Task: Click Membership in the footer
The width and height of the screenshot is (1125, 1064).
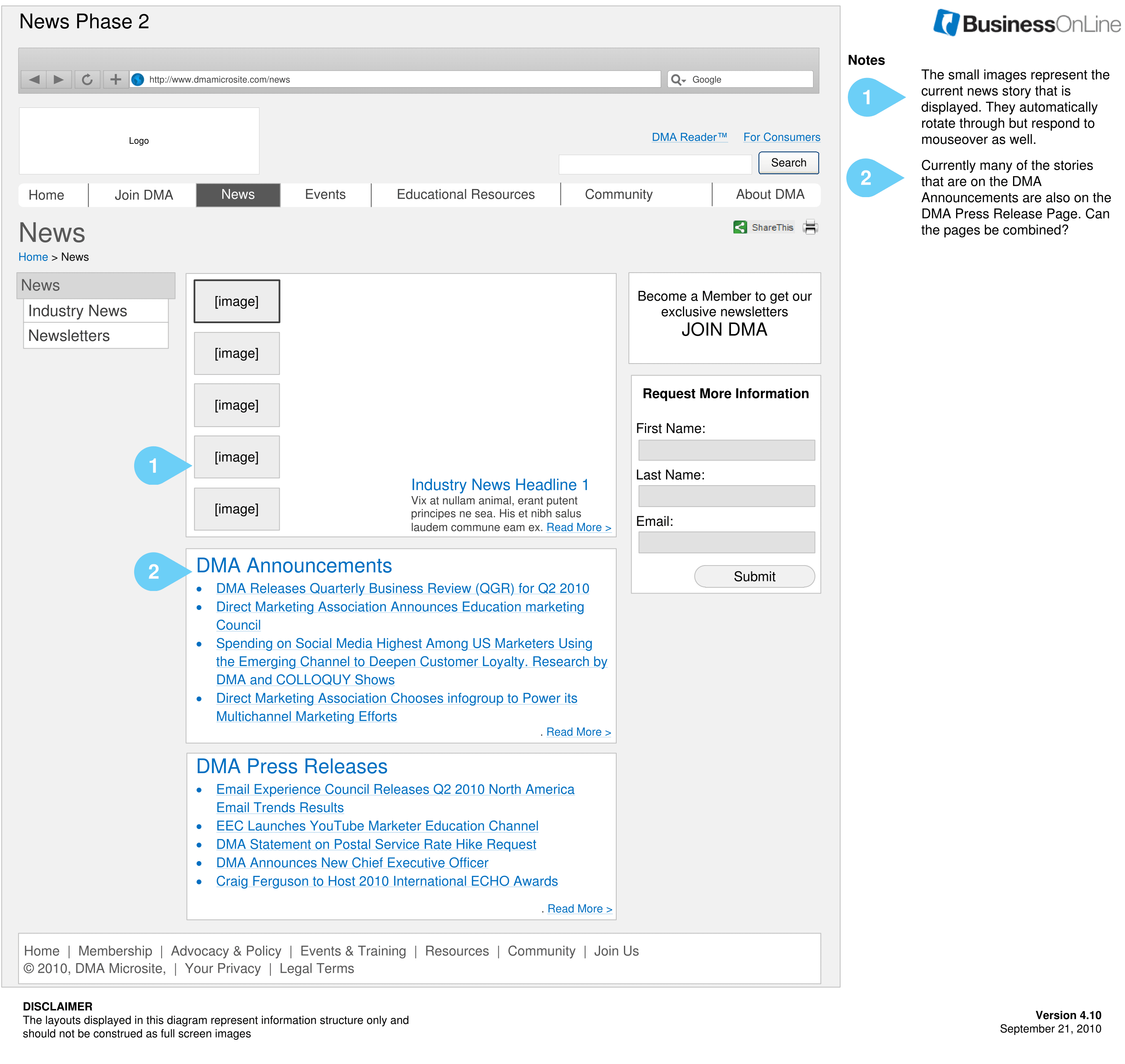Action: click(x=115, y=951)
